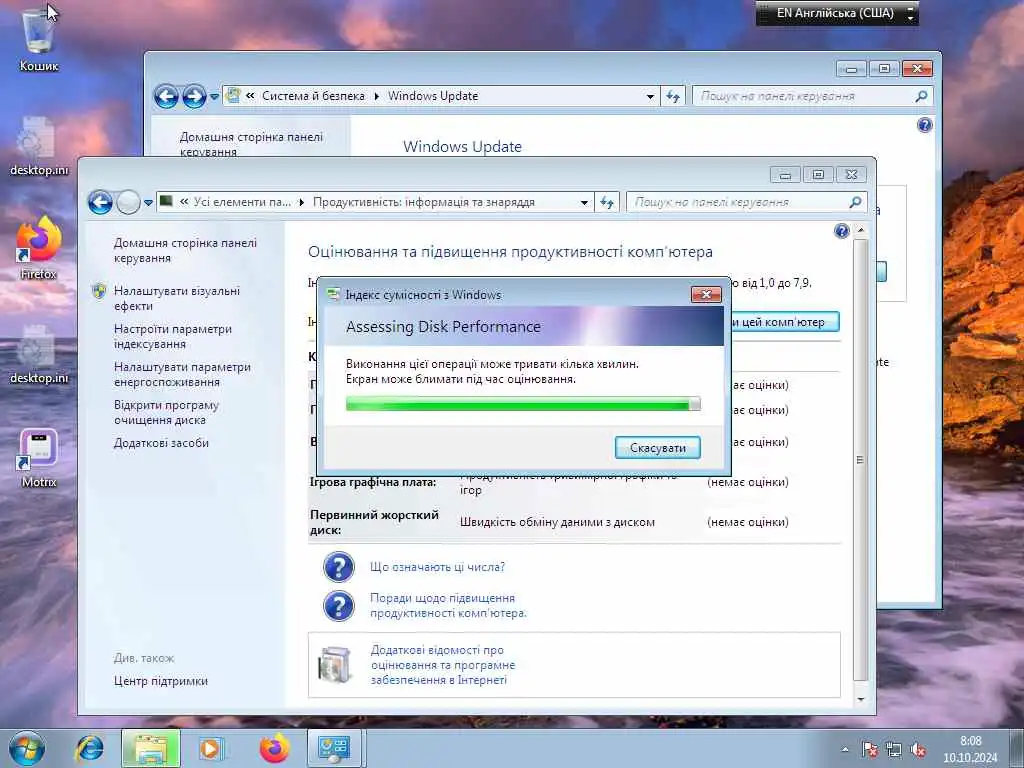Click the Start button on the taskbar
Image resolution: width=1024 pixels, height=768 pixels.
point(27,748)
